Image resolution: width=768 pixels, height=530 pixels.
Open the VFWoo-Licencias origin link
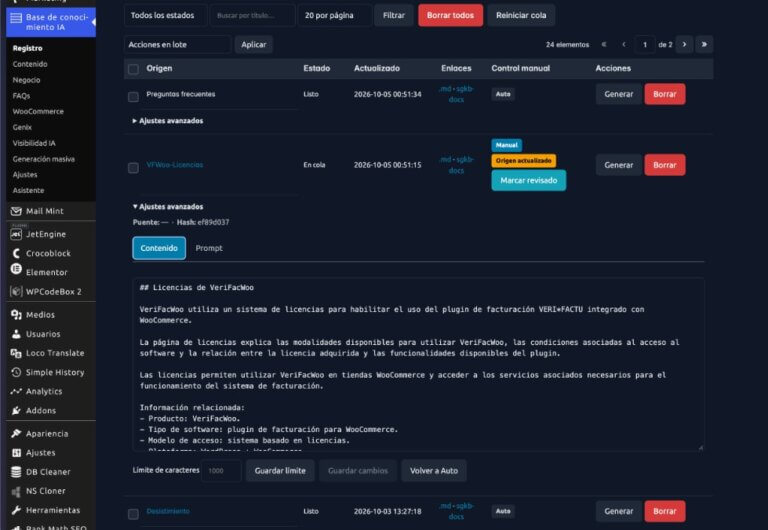pos(174,165)
